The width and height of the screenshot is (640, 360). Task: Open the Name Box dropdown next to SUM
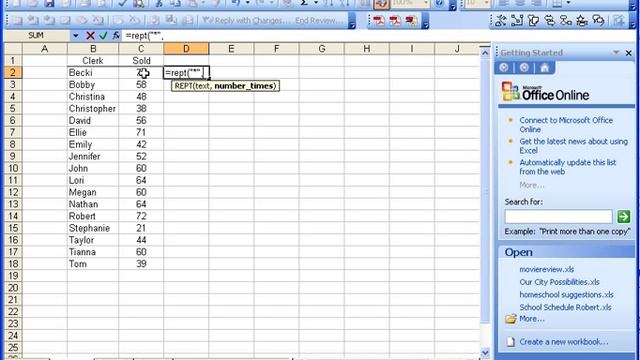click(76, 36)
